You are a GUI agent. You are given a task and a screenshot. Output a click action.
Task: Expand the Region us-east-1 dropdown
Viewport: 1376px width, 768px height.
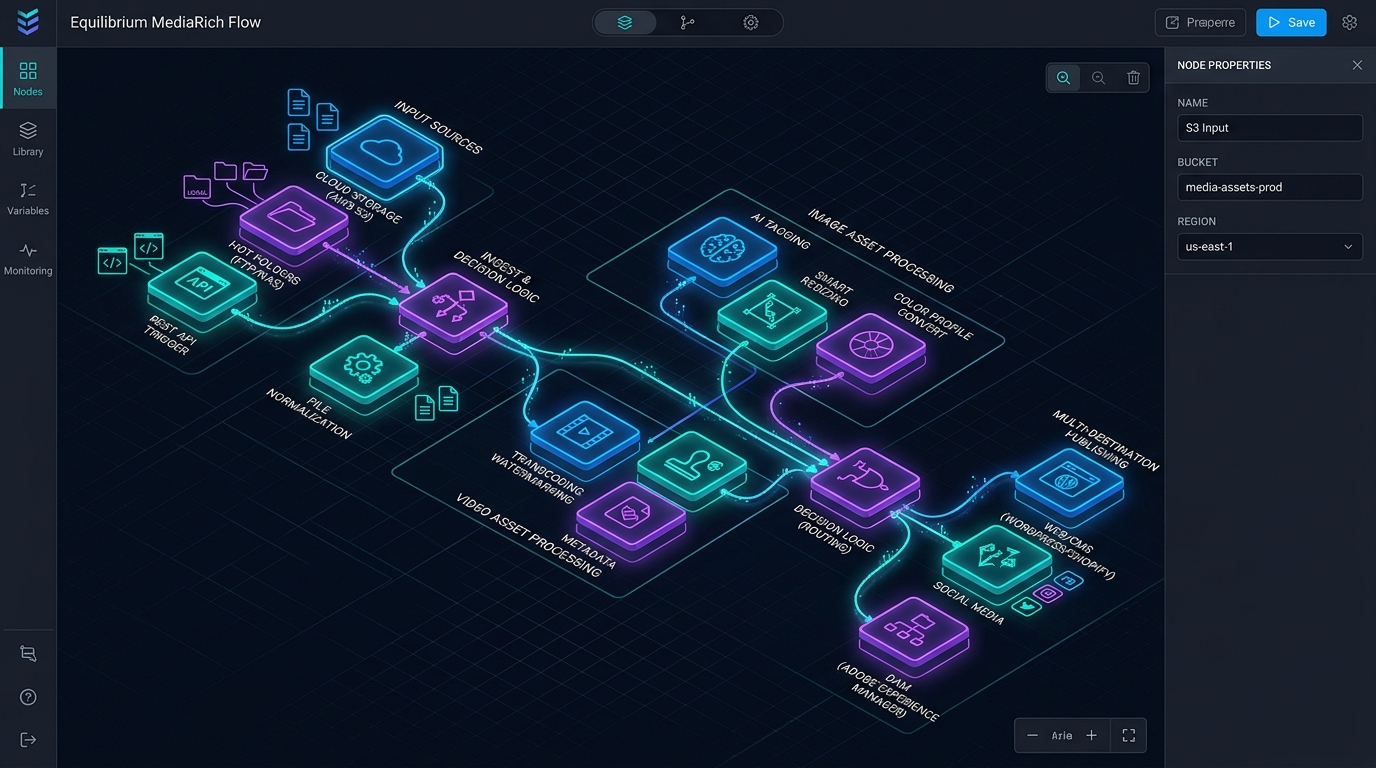tap(1270, 247)
